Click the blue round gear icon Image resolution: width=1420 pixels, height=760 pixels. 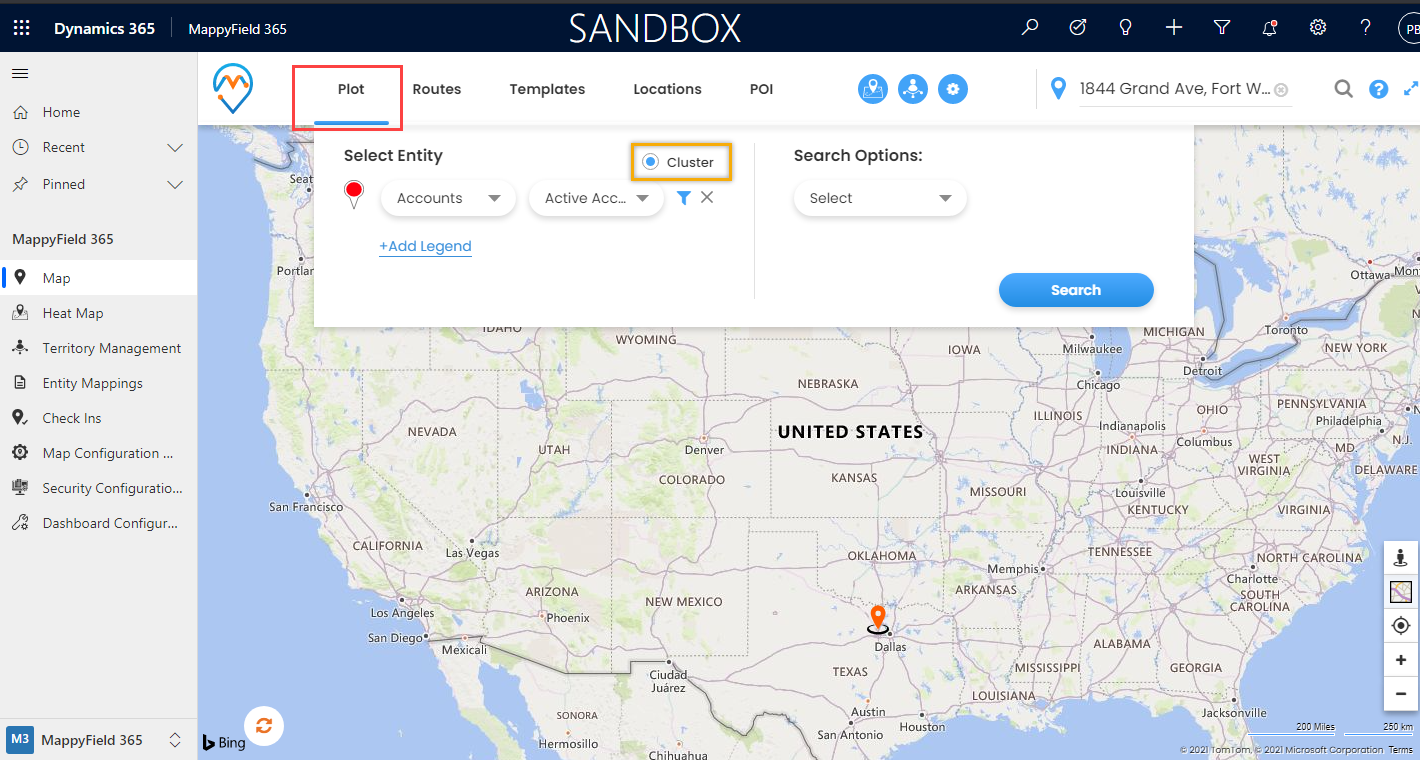[x=953, y=89]
